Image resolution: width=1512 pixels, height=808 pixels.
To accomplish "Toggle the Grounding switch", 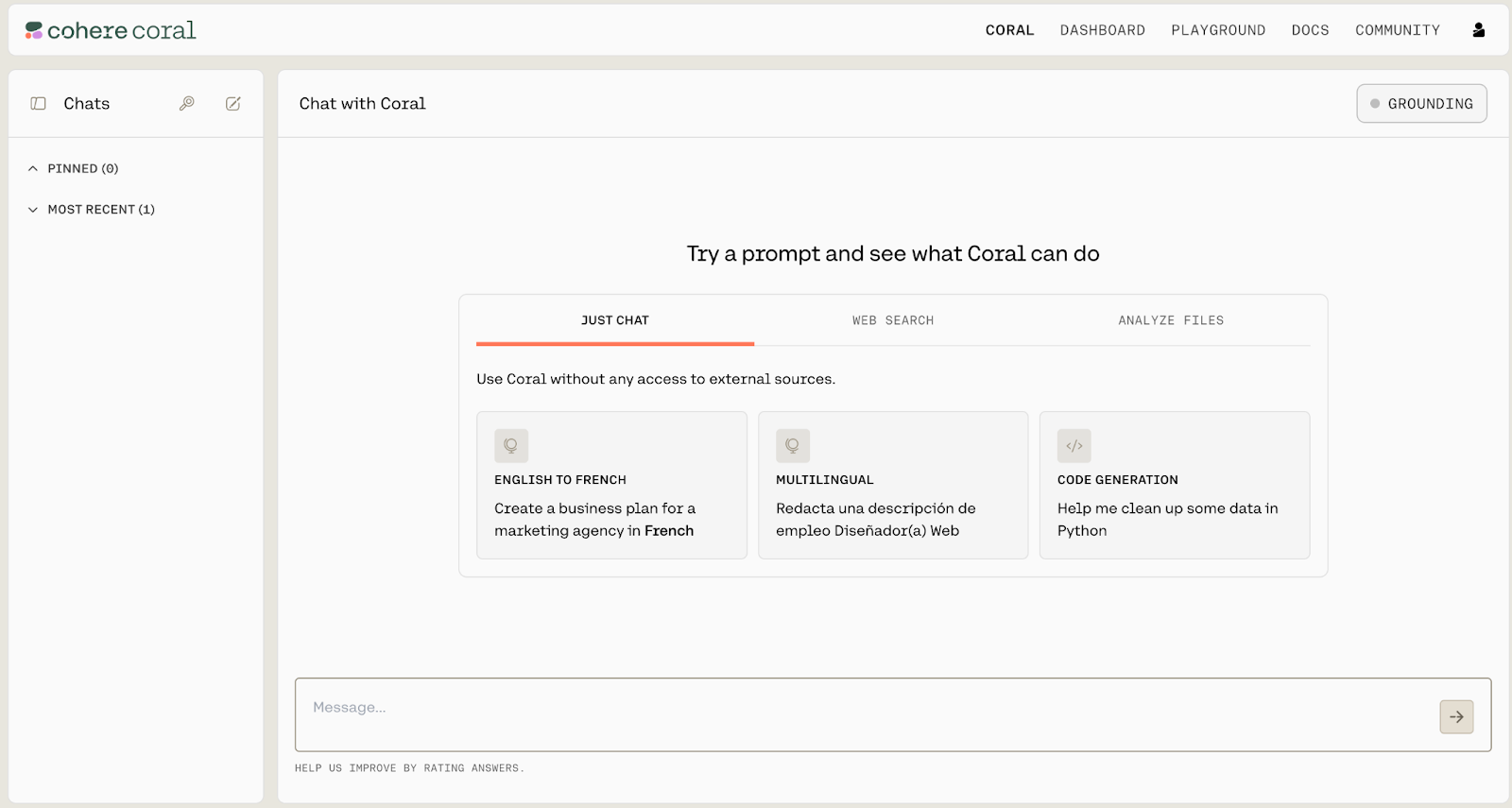I will [1421, 104].
